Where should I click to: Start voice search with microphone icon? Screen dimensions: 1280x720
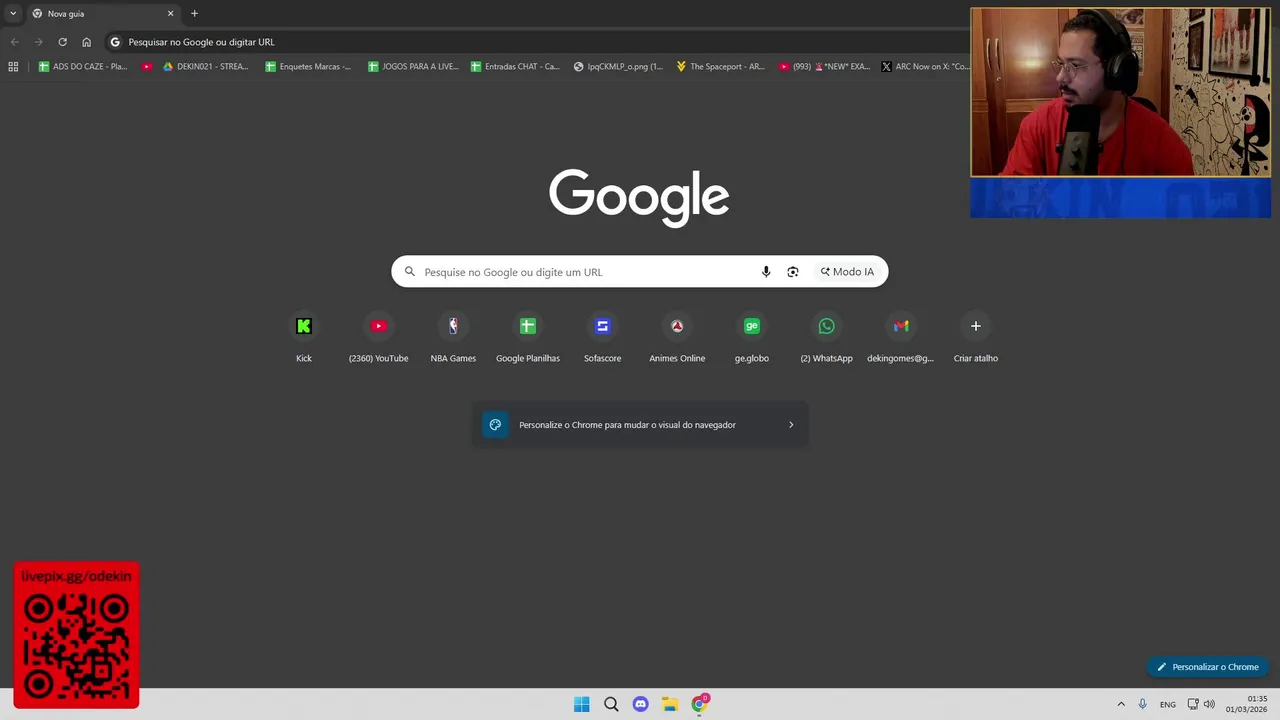(x=766, y=272)
